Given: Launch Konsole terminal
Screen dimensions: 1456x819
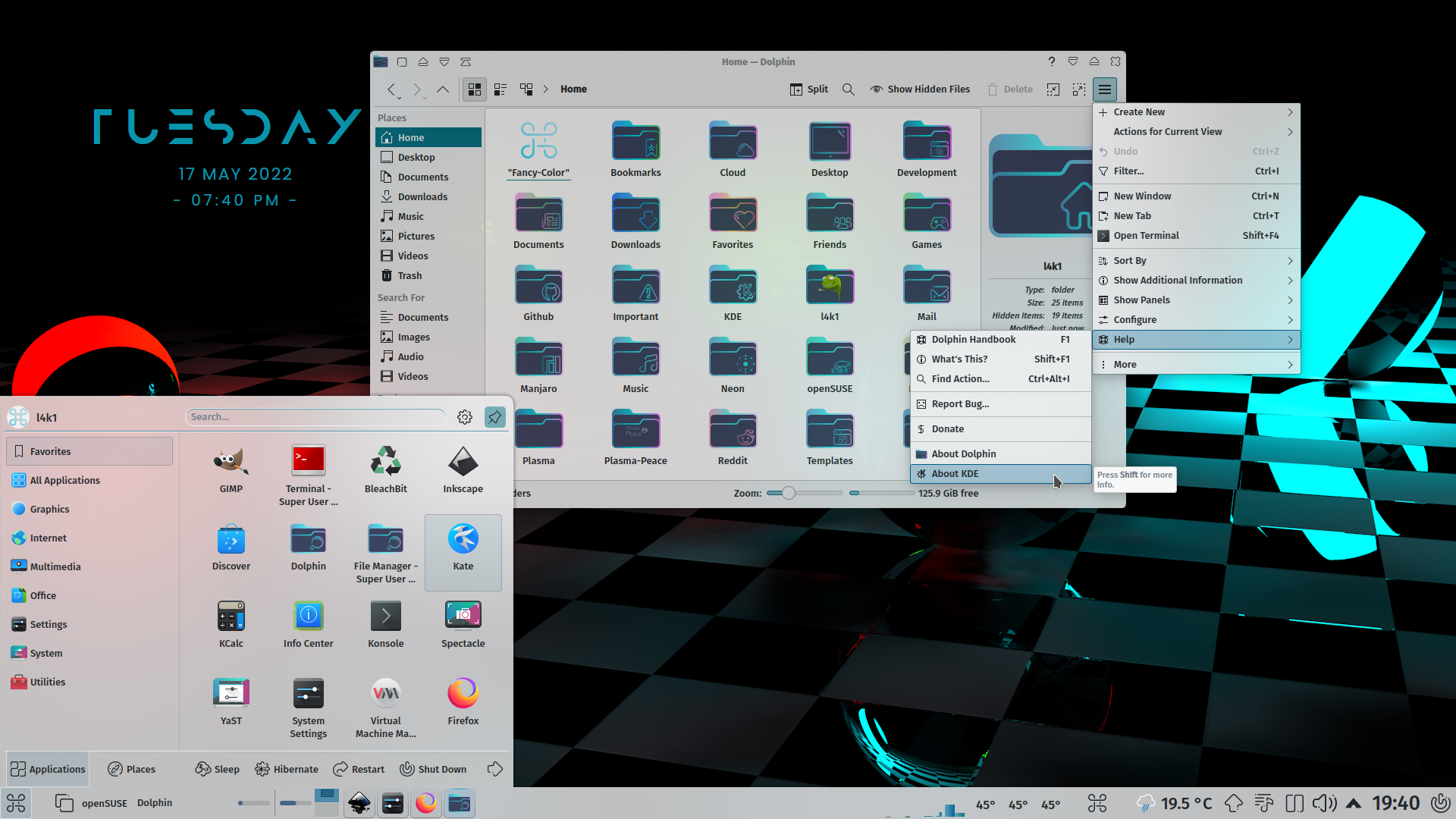Looking at the screenshot, I should point(386,626).
